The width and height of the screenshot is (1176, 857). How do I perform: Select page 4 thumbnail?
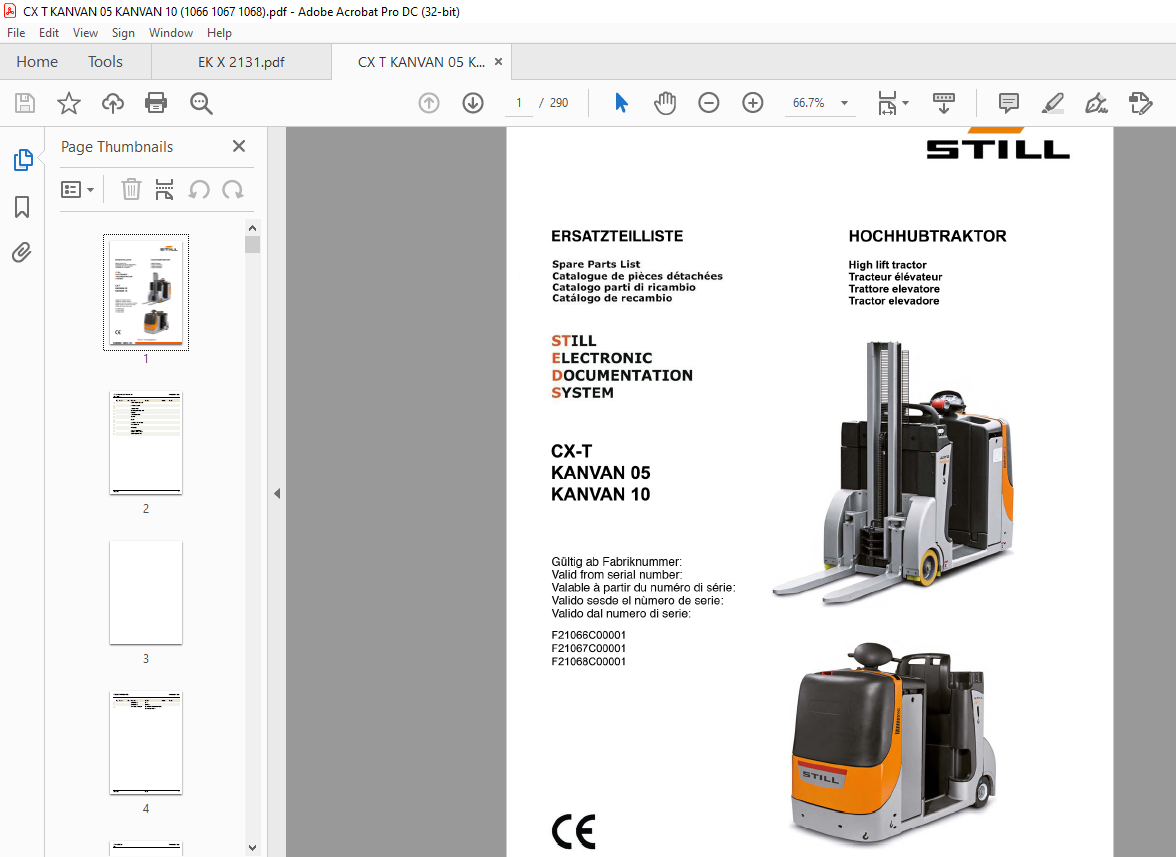pos(146,742)
